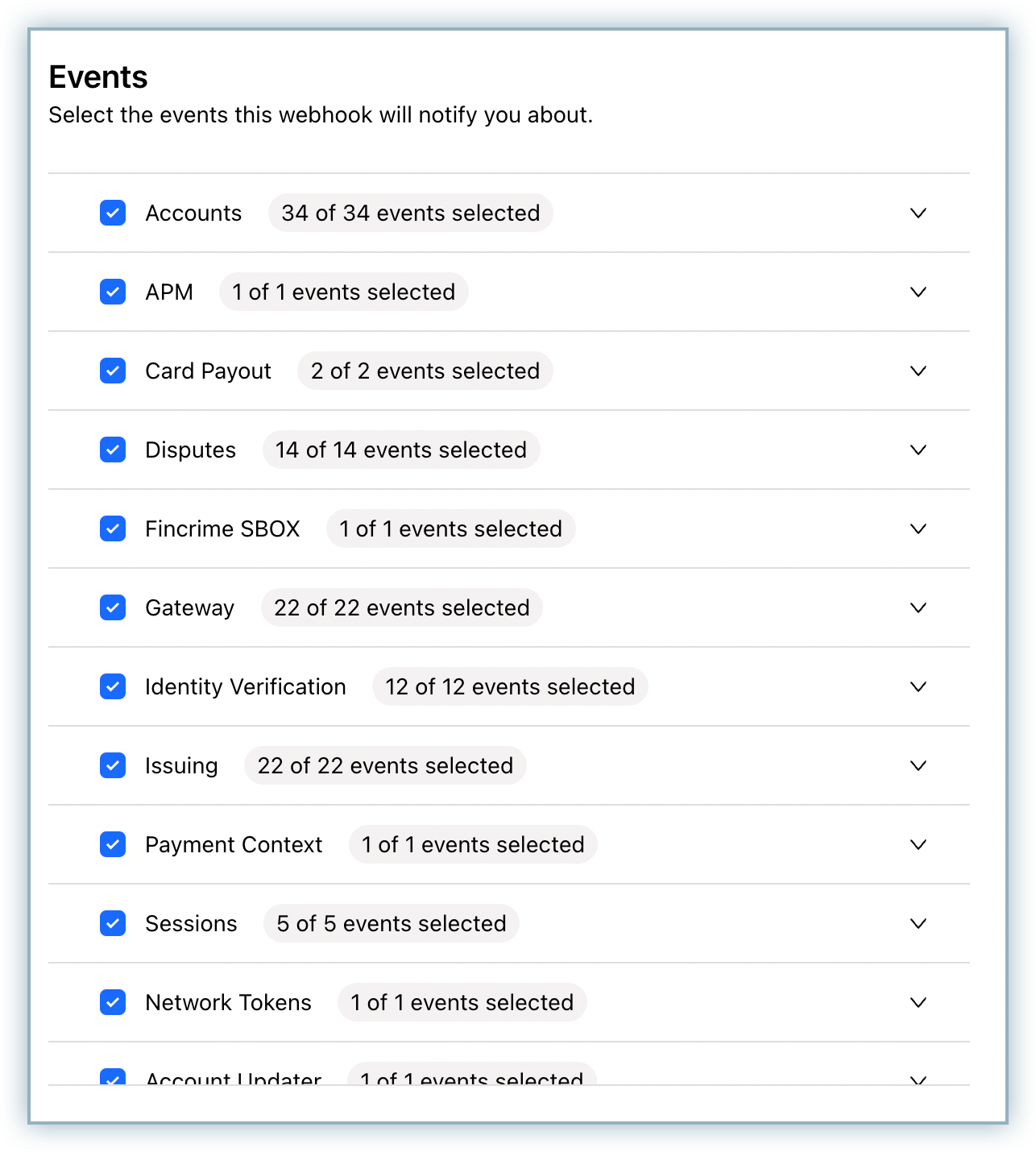The image size is (1036, 1152).
Task: Expand the Disputes events list
Action: pos(918,450)
